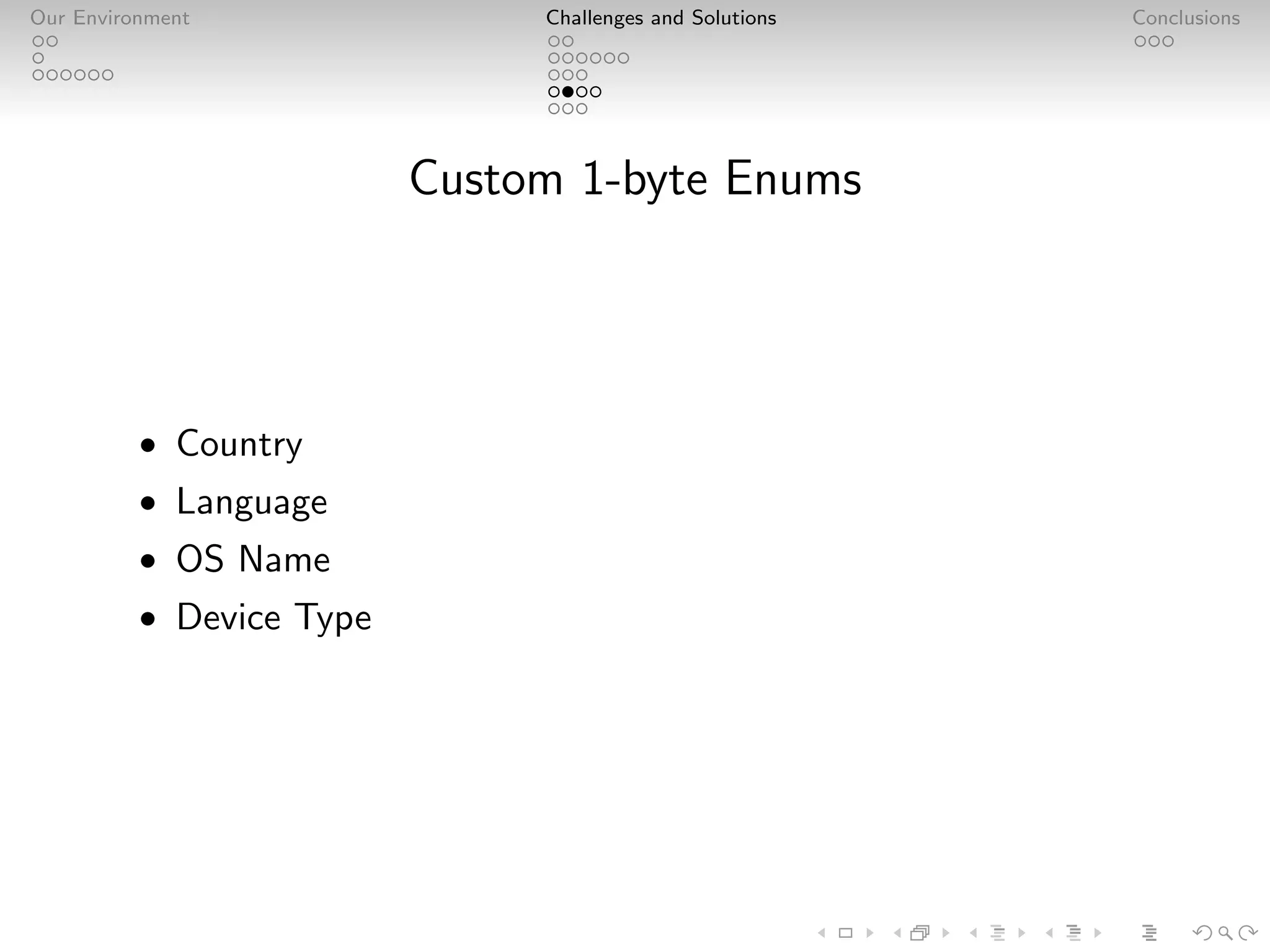Select the filled current-slide dot under Challenges and Solutions

point(568,92)
